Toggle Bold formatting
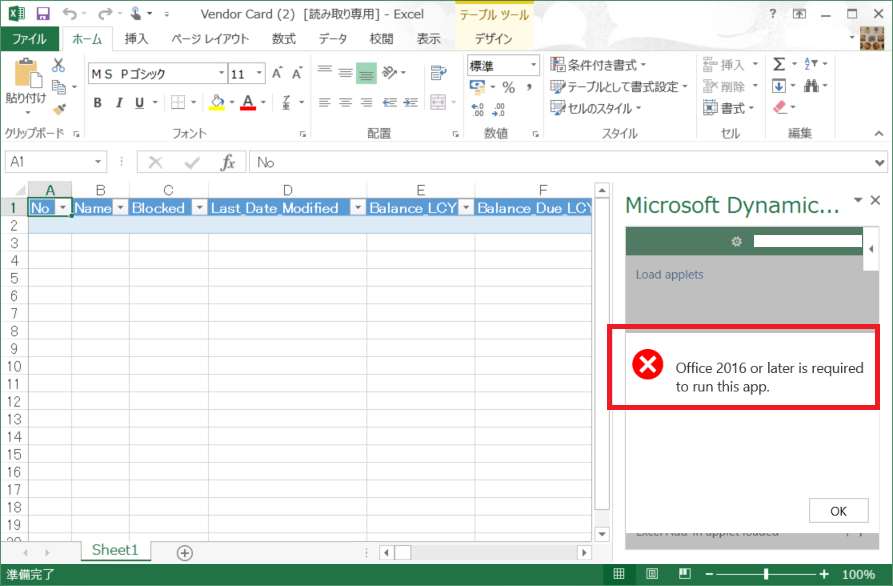The image size is (893, 586). [x=98, y=103]
